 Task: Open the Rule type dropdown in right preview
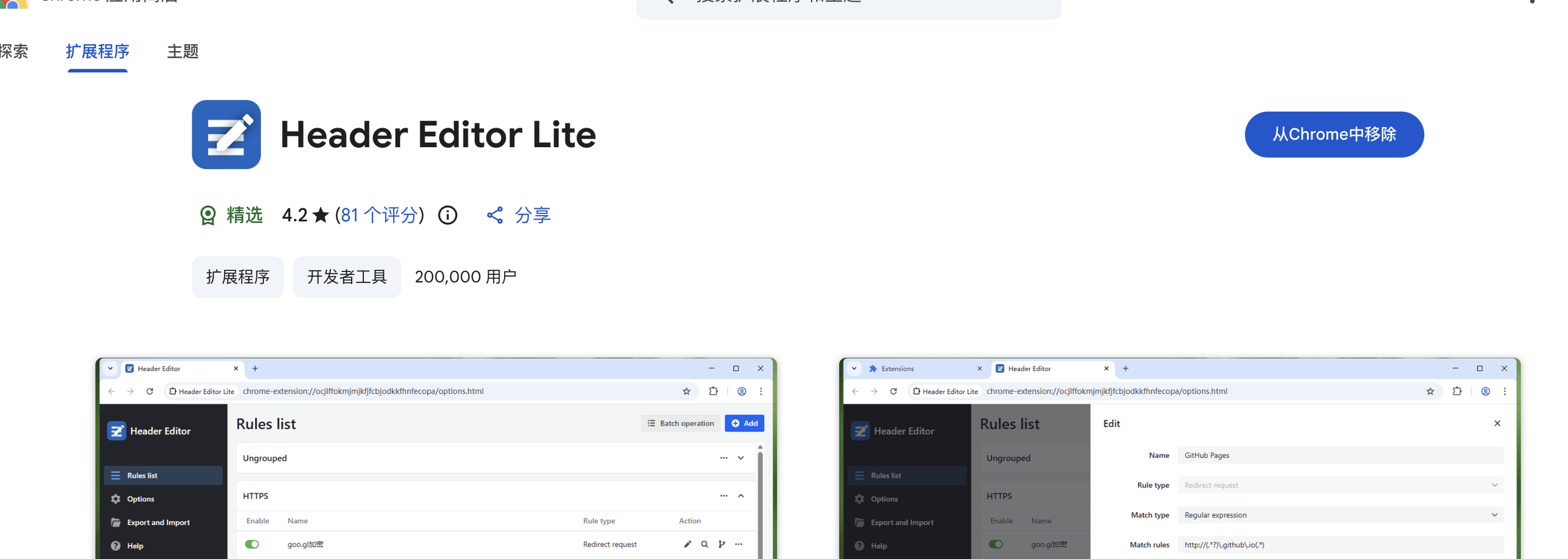pyautogui.click(x=1340, y=485)
